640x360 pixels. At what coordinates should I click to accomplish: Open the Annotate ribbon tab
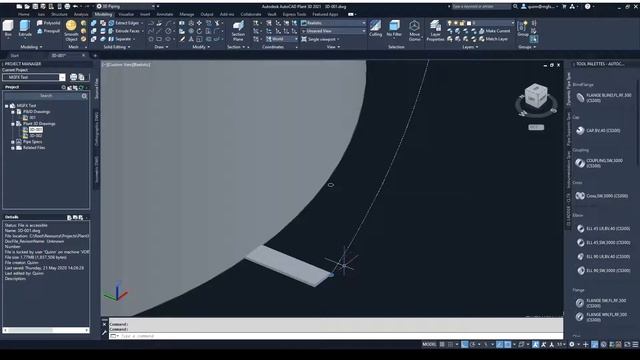point(164,14)
